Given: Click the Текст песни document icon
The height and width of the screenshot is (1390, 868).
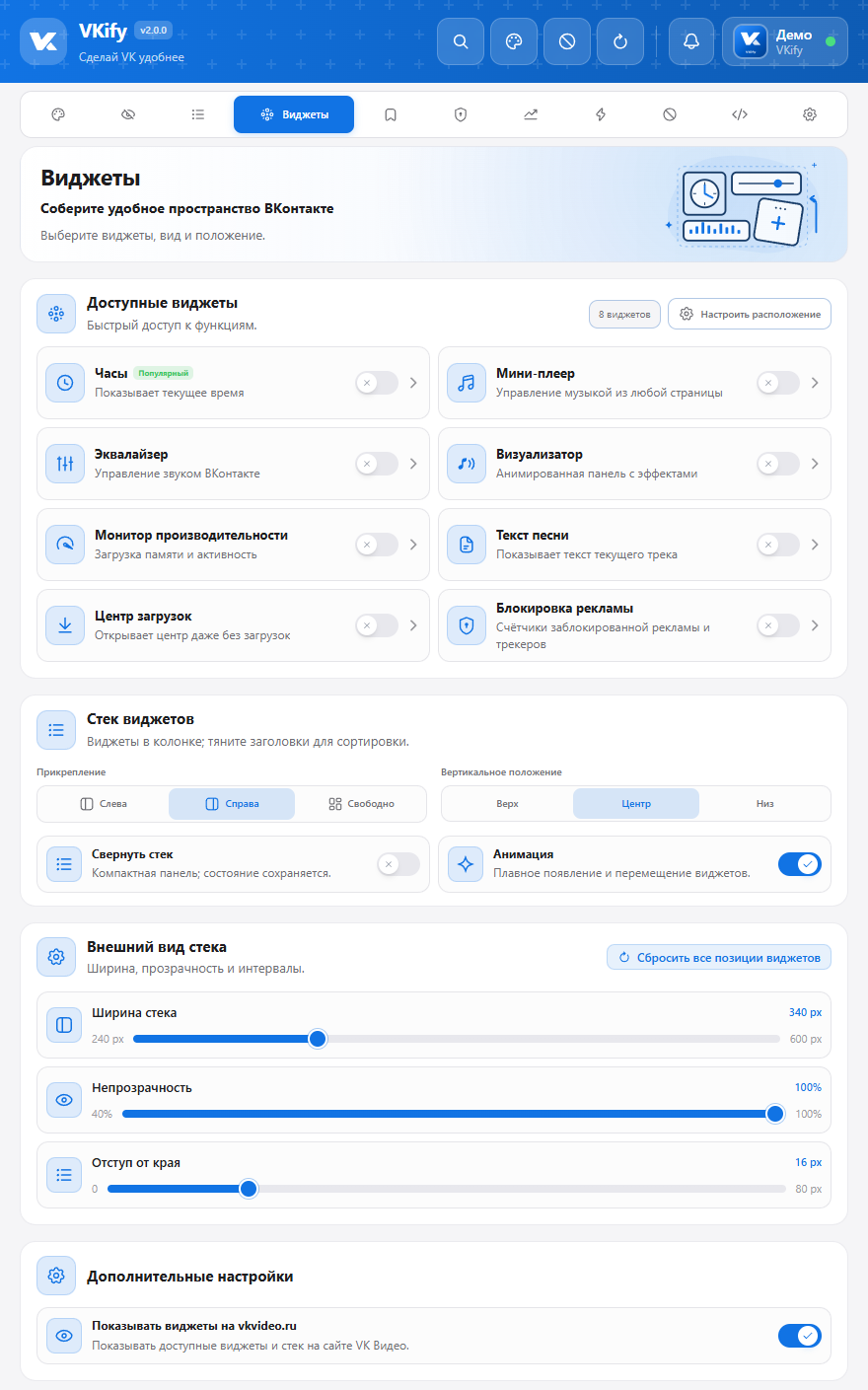Looking at the screenshot, I should pos(467,545).
